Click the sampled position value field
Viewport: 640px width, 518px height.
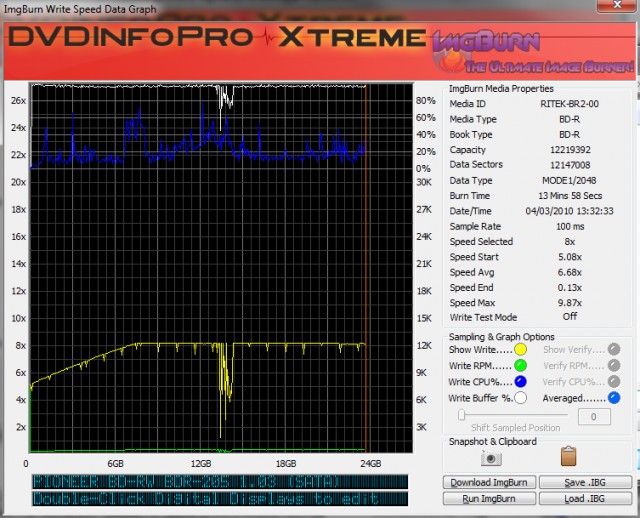click(x=594, y=417)
